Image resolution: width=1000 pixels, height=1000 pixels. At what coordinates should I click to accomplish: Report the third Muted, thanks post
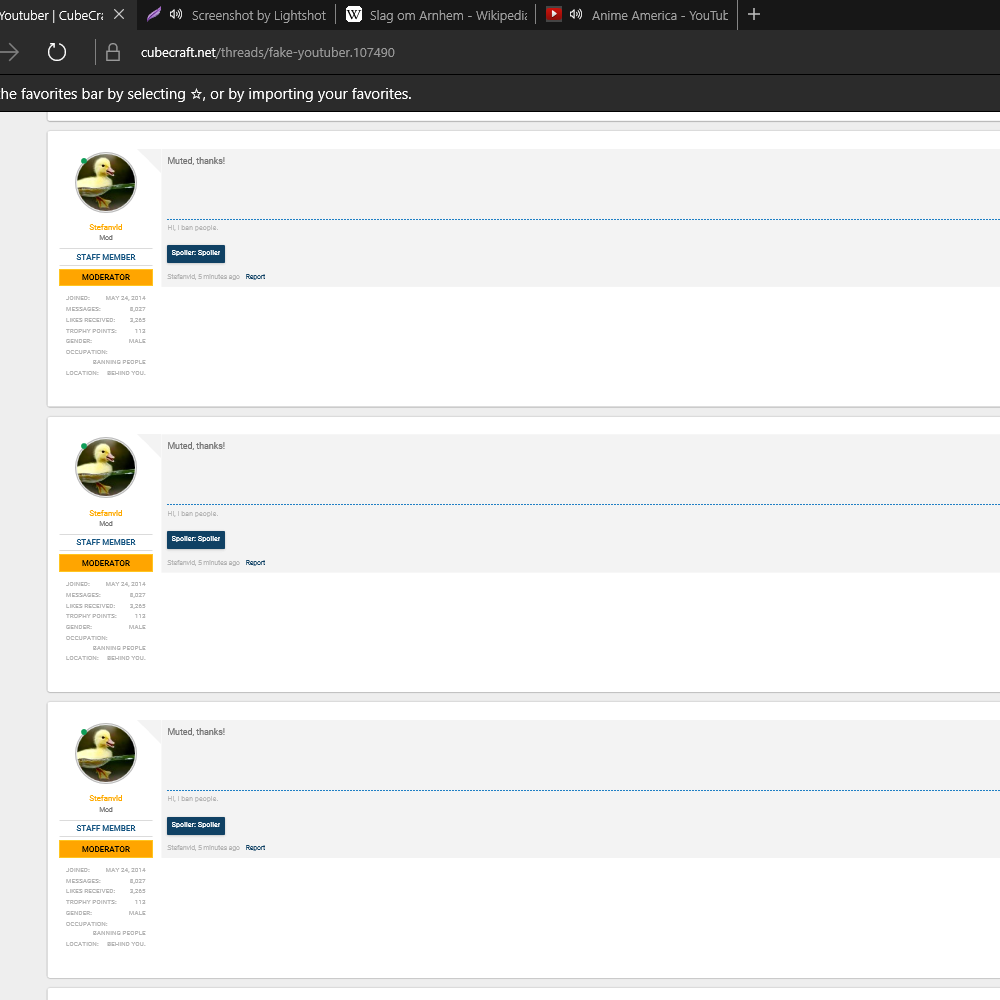255,848
